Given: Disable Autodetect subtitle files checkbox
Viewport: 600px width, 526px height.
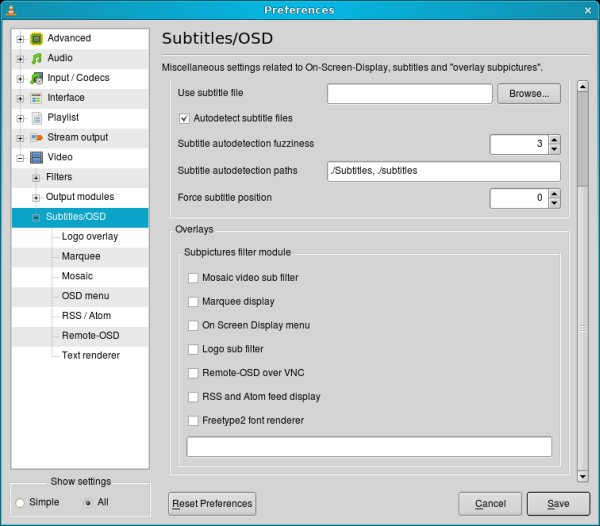Looking at the screenshot, I should point(184,118).
